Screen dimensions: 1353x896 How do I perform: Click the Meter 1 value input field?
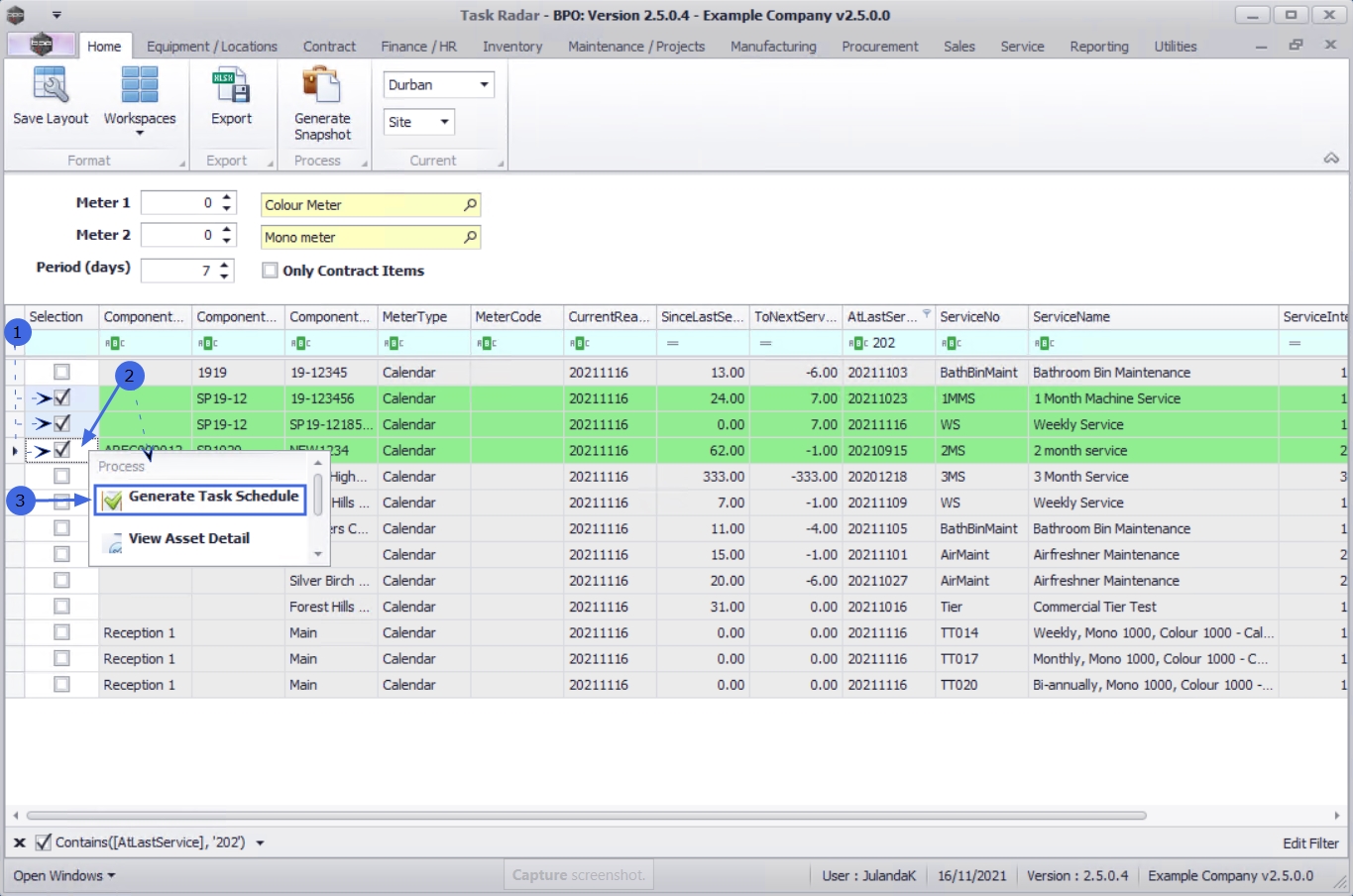point(178,203)
